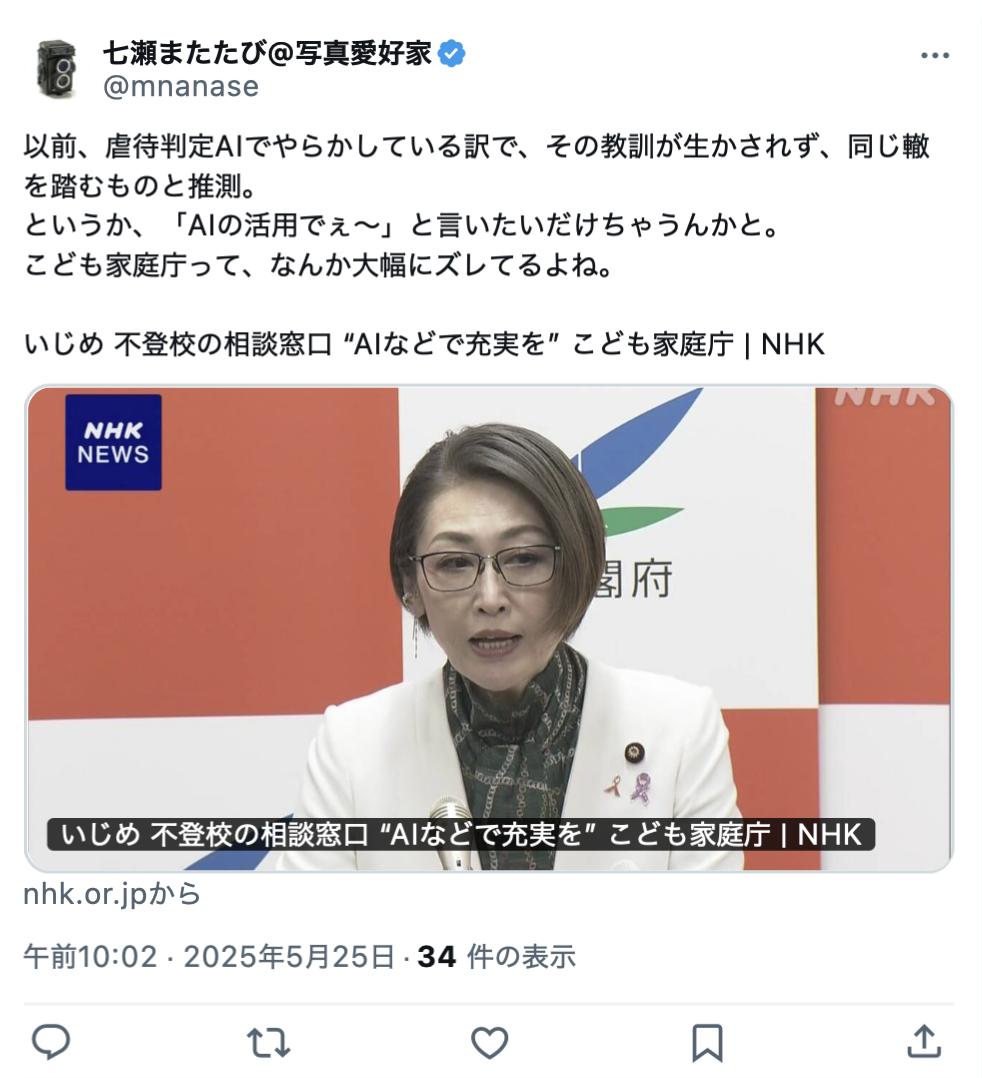The image size is (982, 1078).
Task: Open the camera profile avatar
Action: click(57, 69)
